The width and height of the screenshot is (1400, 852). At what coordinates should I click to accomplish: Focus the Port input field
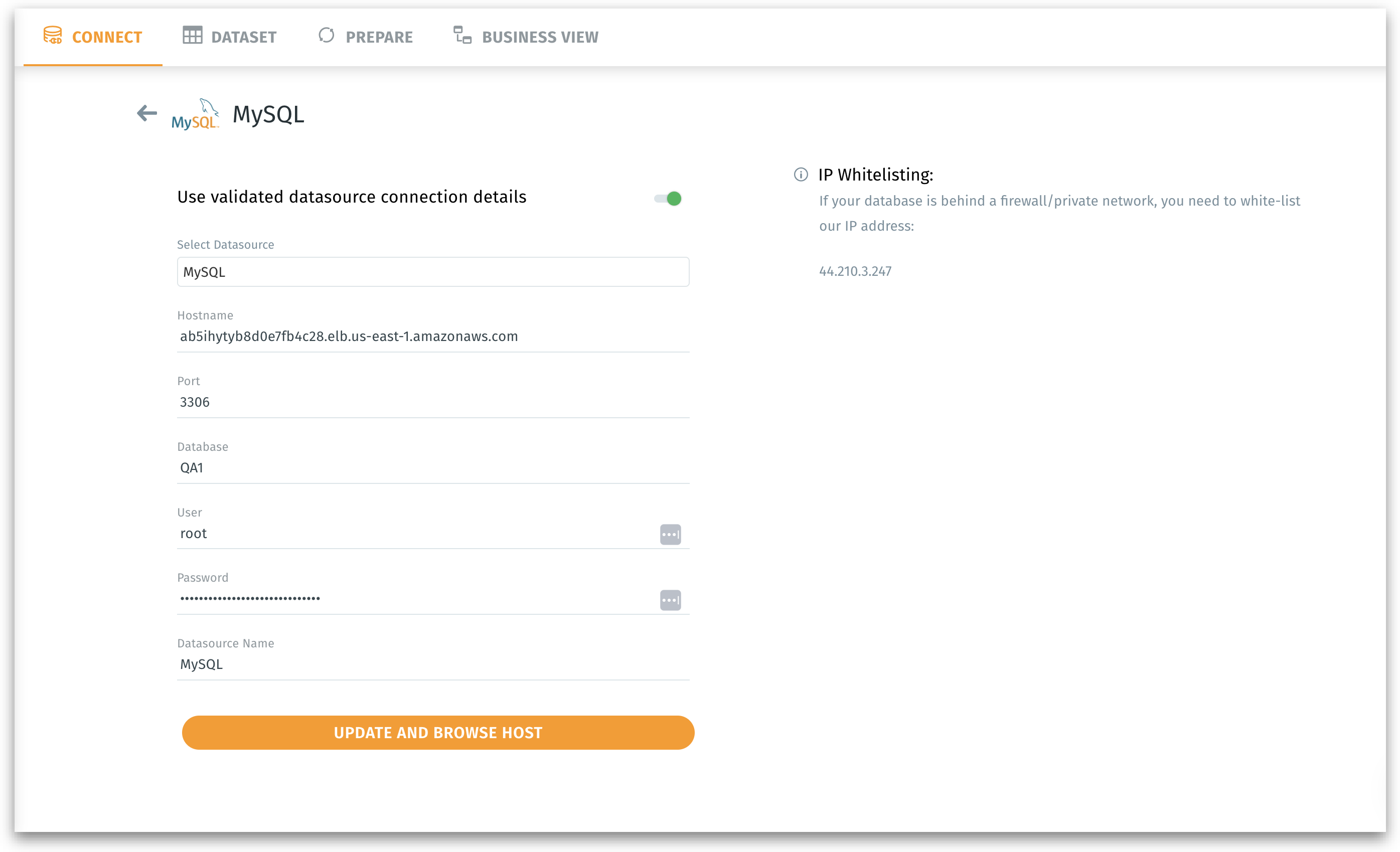[x=433, y=403]
